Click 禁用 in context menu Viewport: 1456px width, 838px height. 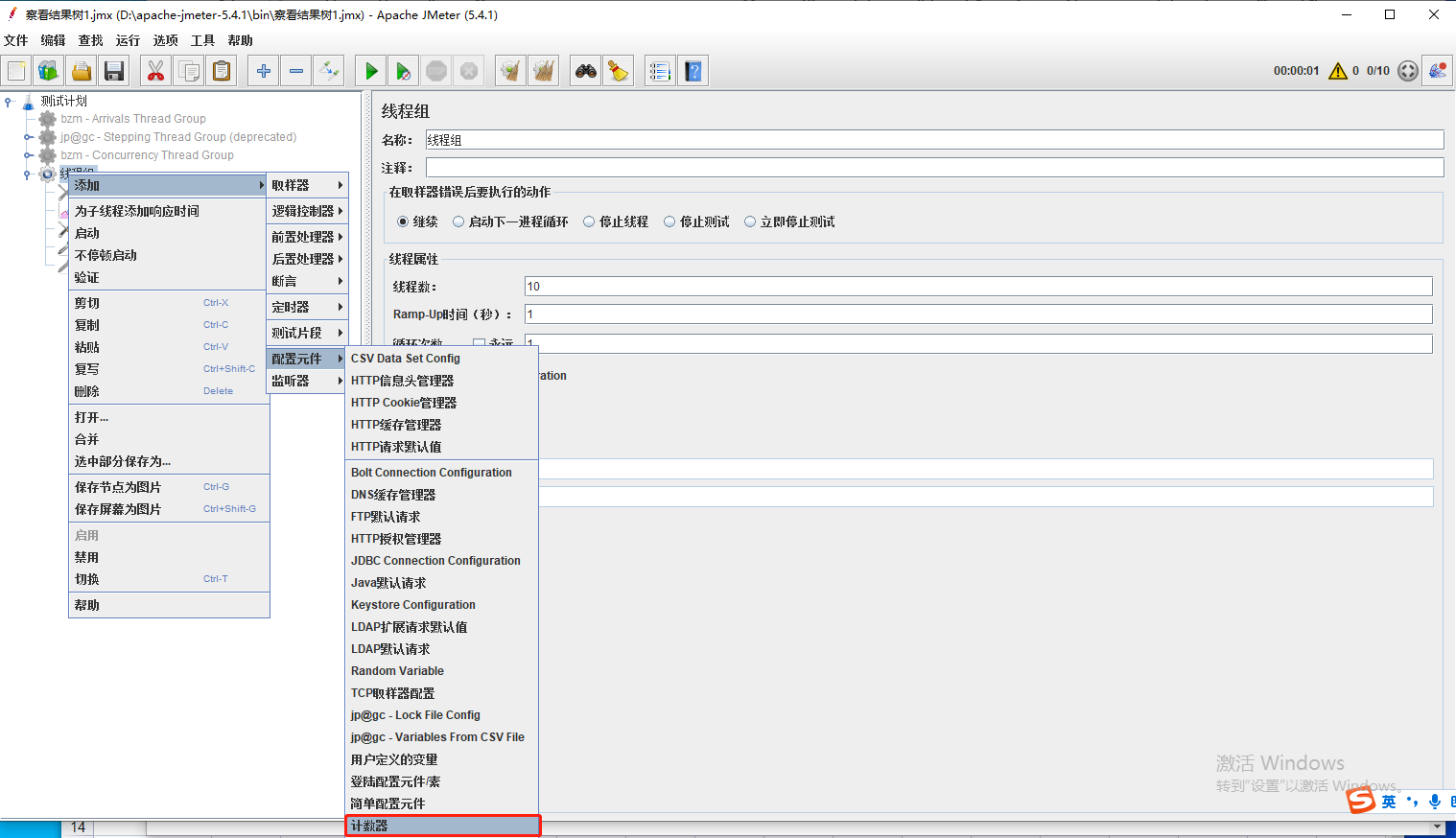tap(169, 557)
